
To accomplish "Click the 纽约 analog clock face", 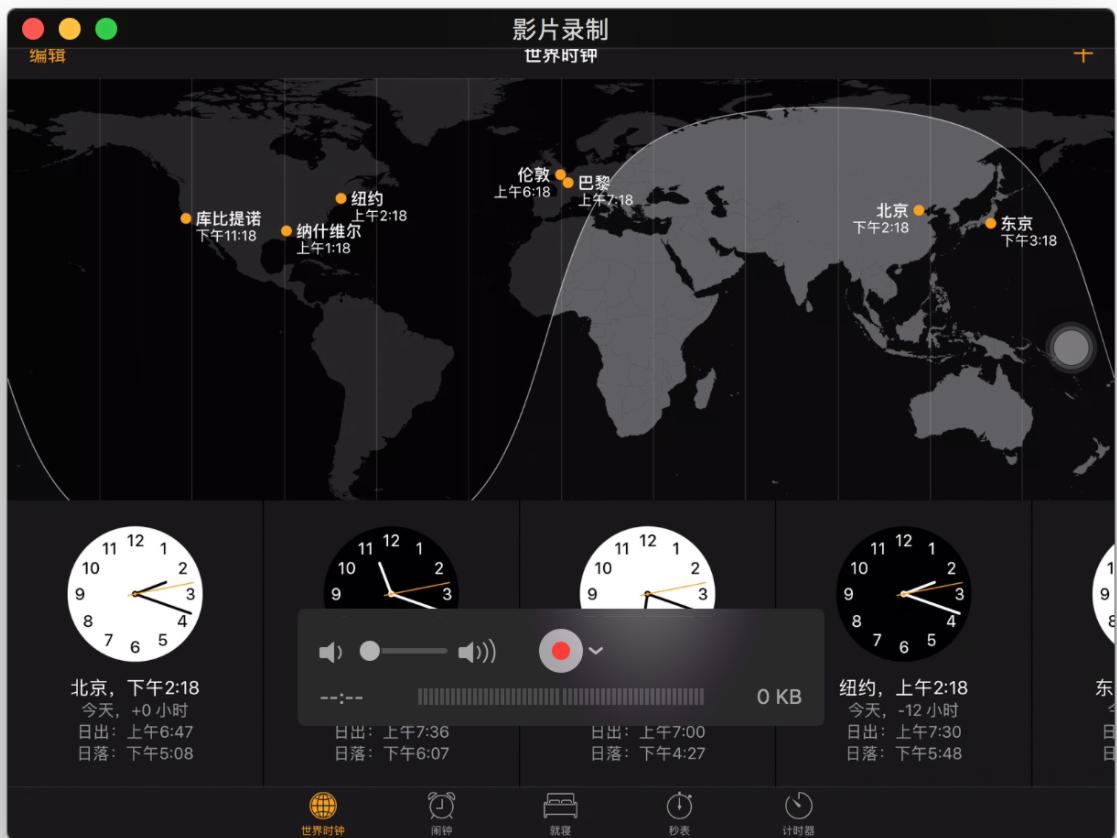I will 905,592.
